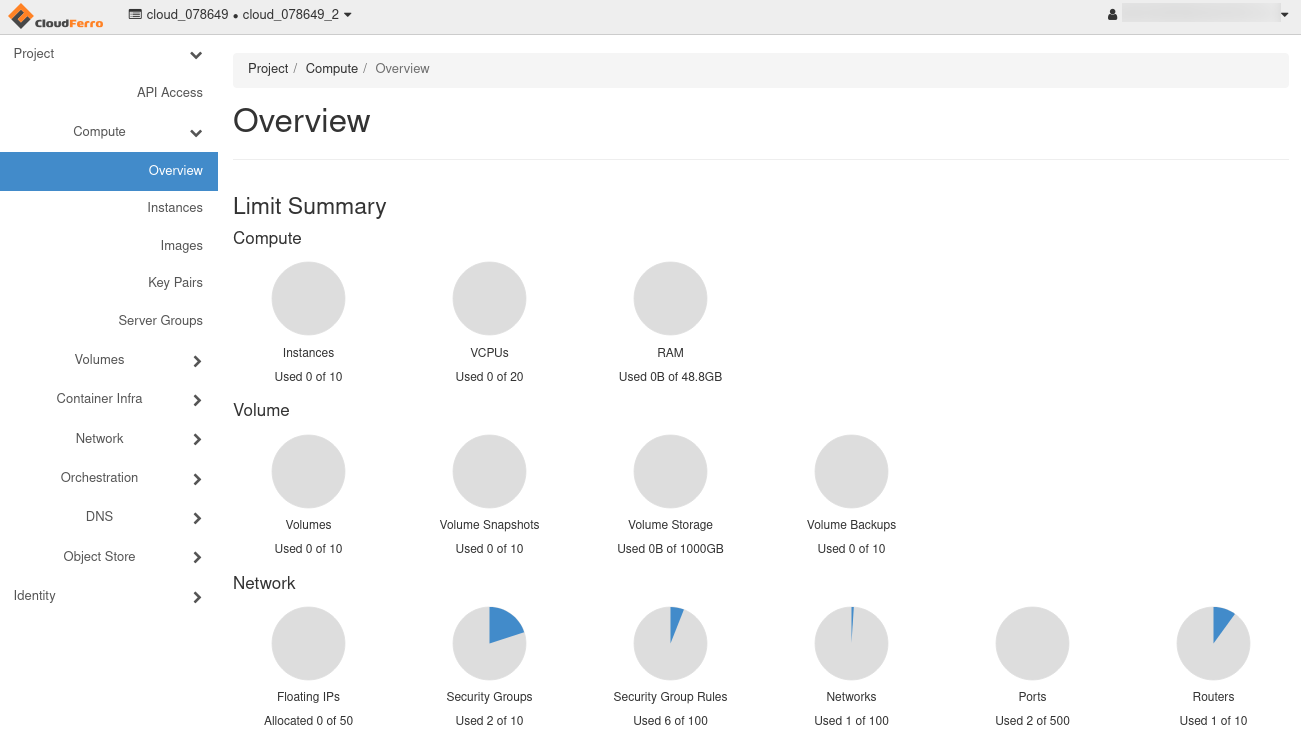Click the Compute breadcrumb link

(x=332, y=69)
